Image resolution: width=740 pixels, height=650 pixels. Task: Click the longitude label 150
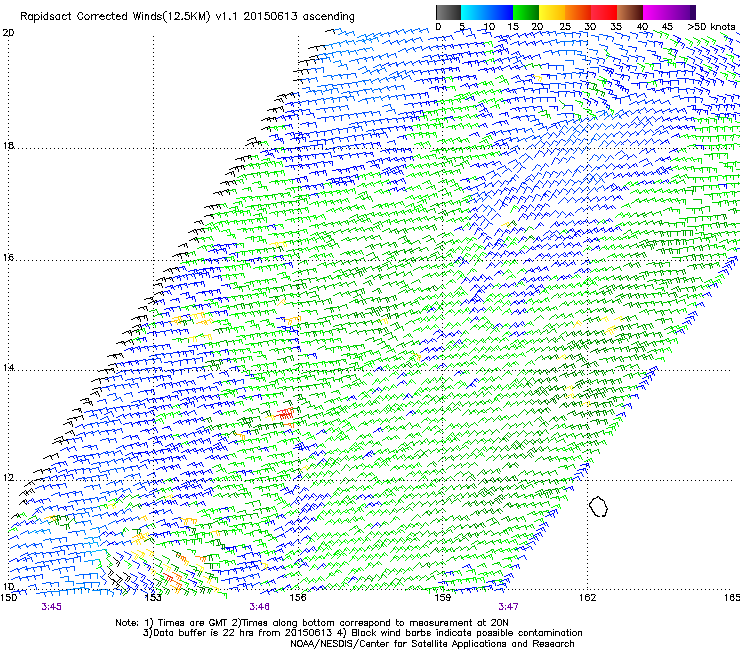coord(9,597)
